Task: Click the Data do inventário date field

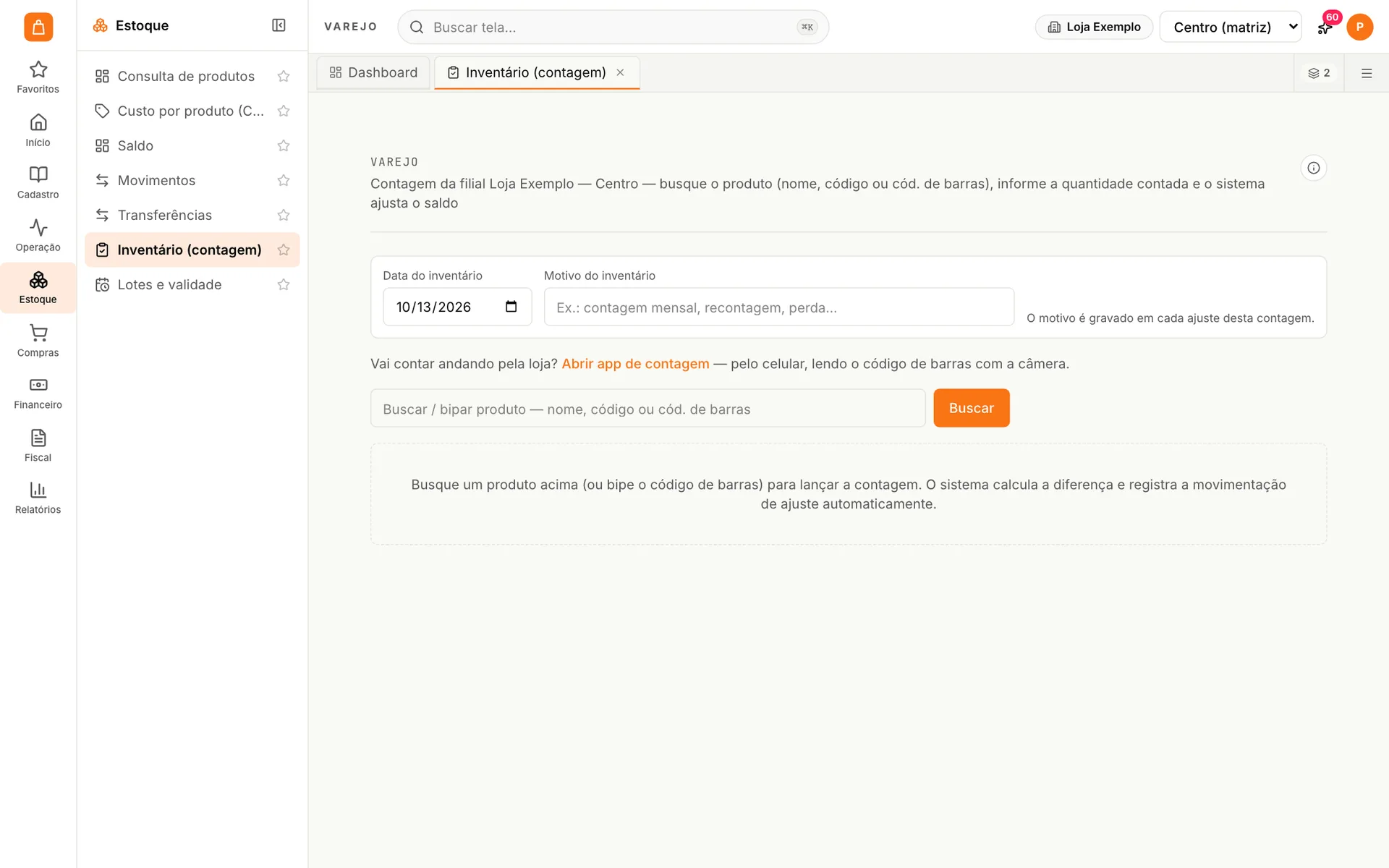Action: pos(457,307)
